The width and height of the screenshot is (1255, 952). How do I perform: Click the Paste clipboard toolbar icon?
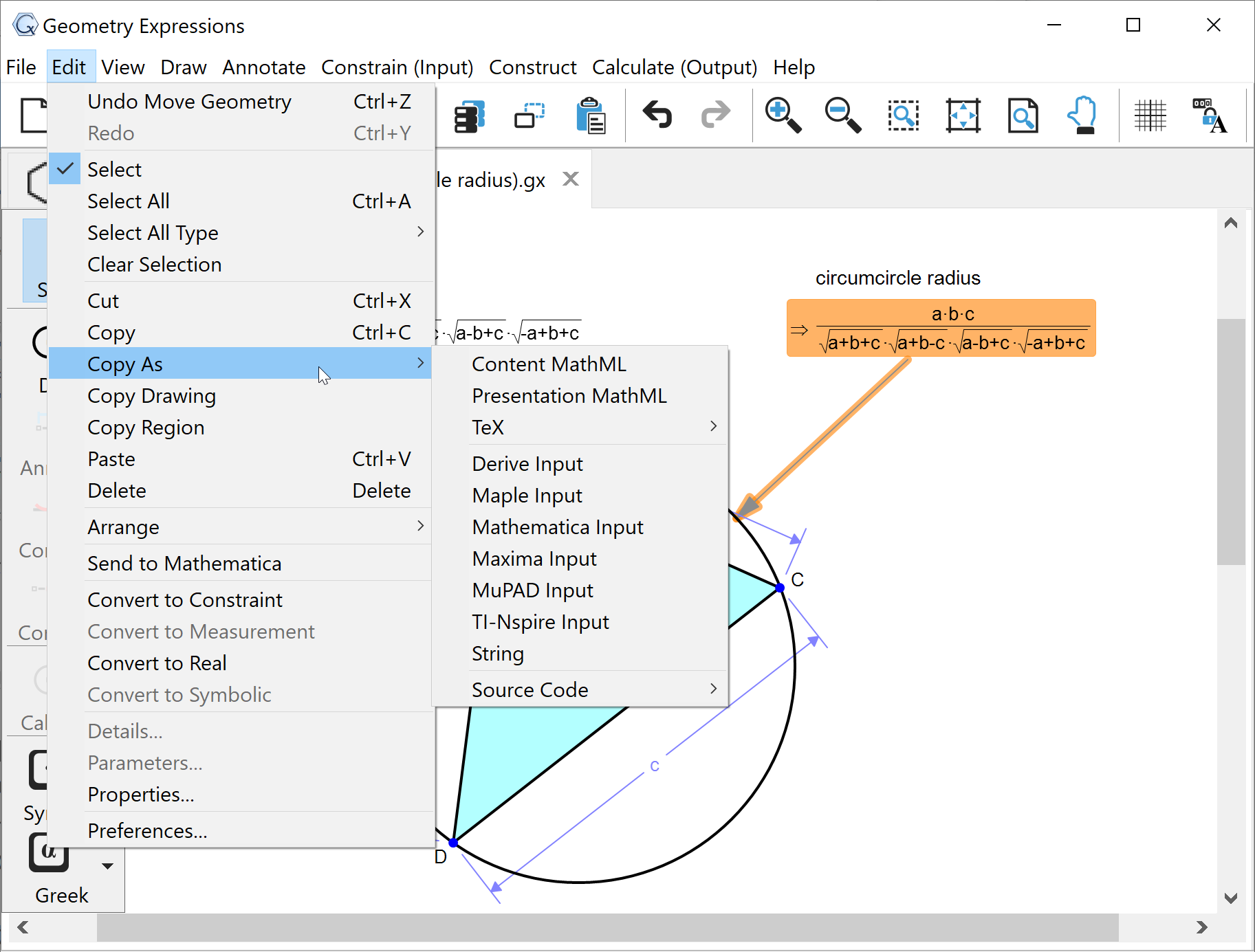591,115
